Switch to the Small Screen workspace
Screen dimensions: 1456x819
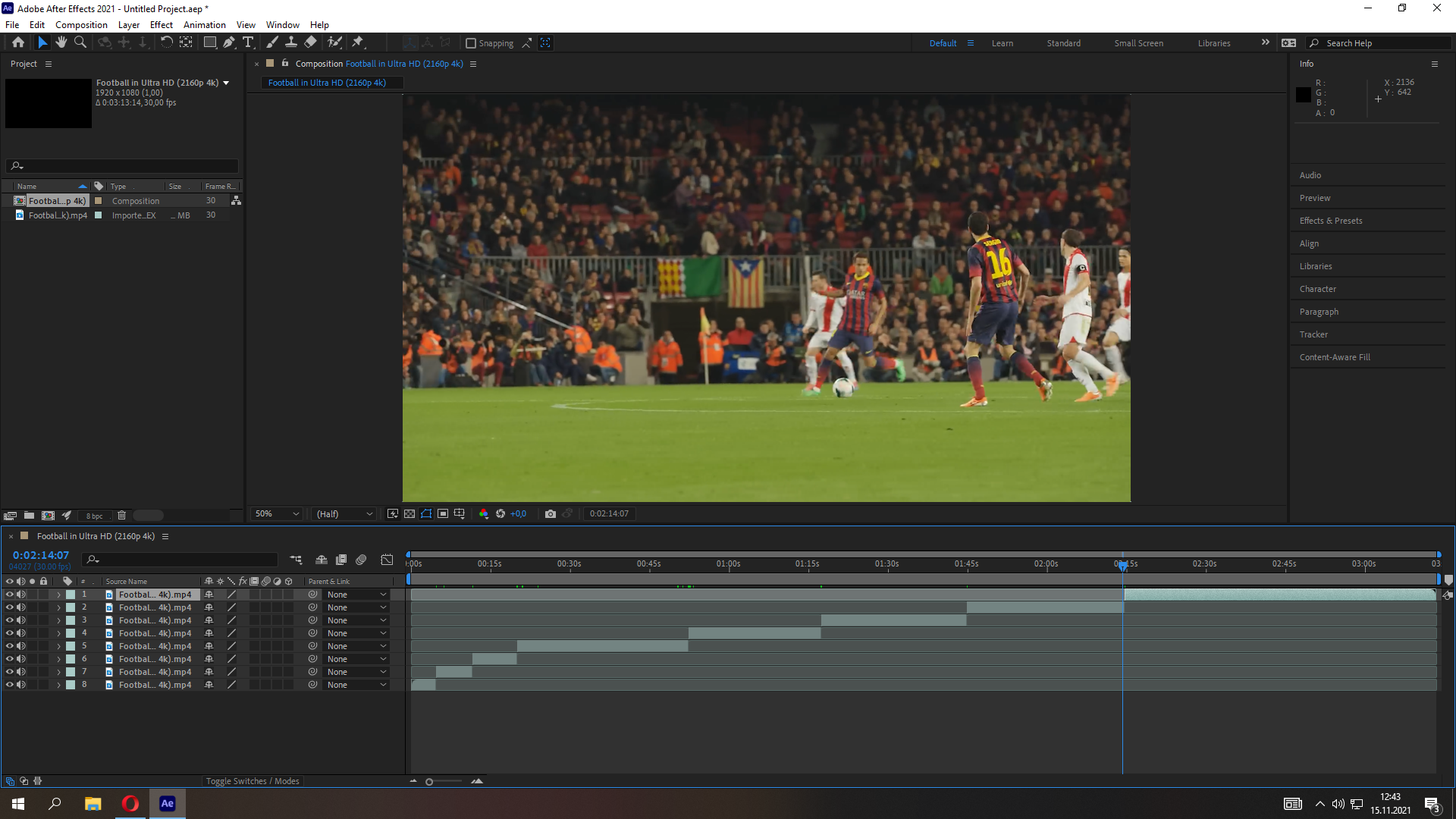click(1138, 43)
